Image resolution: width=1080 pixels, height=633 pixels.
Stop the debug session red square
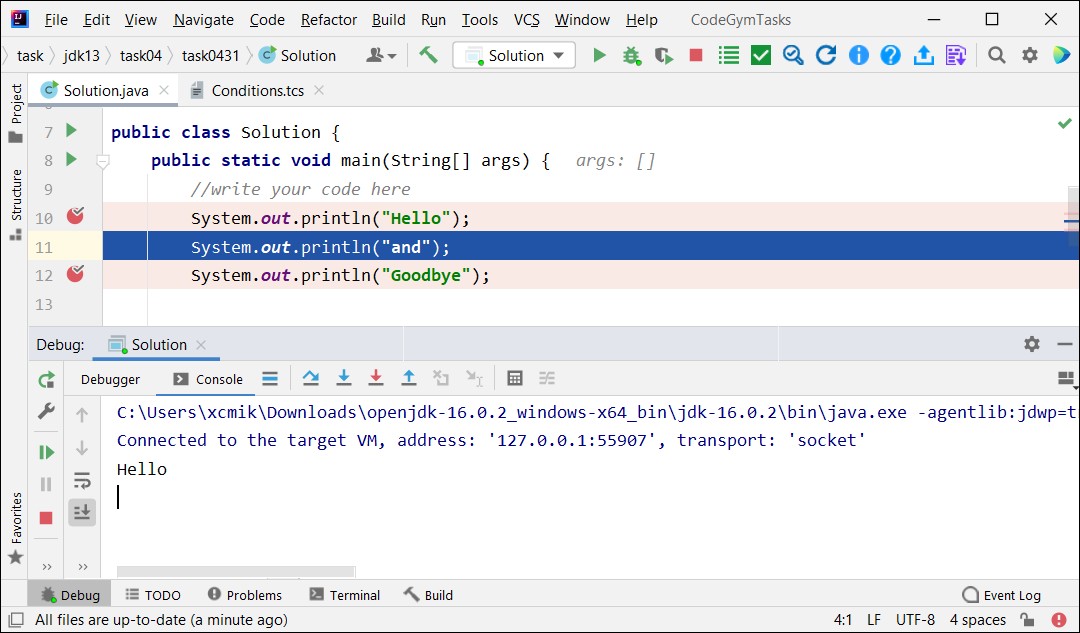[x=46, y=517]
